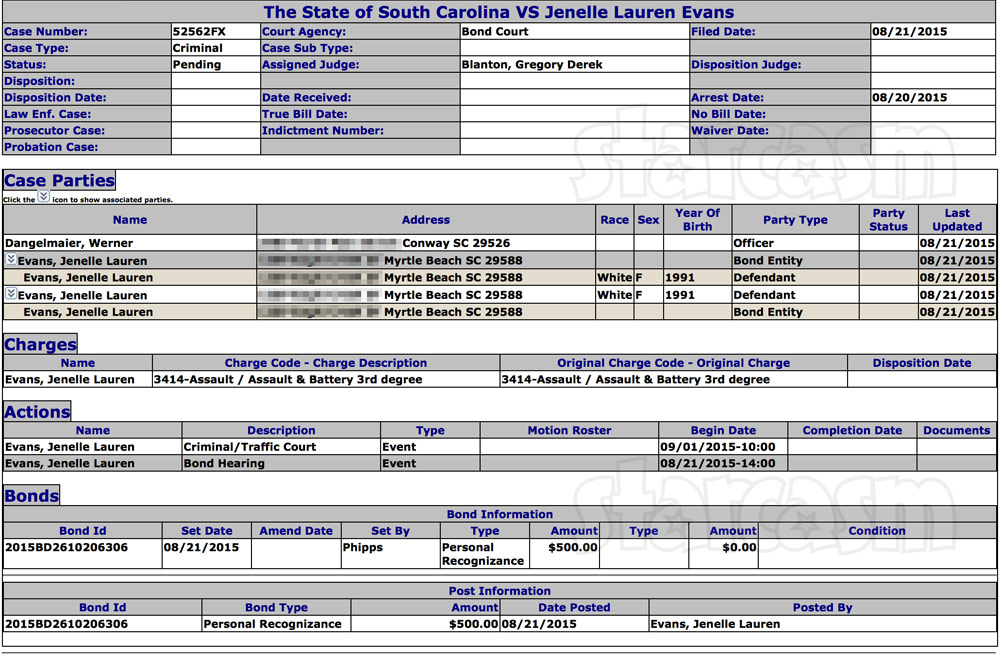The height and width of the screenshot is (656, 1000).
Task: Select Evans, Jenelle Lauren under Posted By
Action: [715, 624]
